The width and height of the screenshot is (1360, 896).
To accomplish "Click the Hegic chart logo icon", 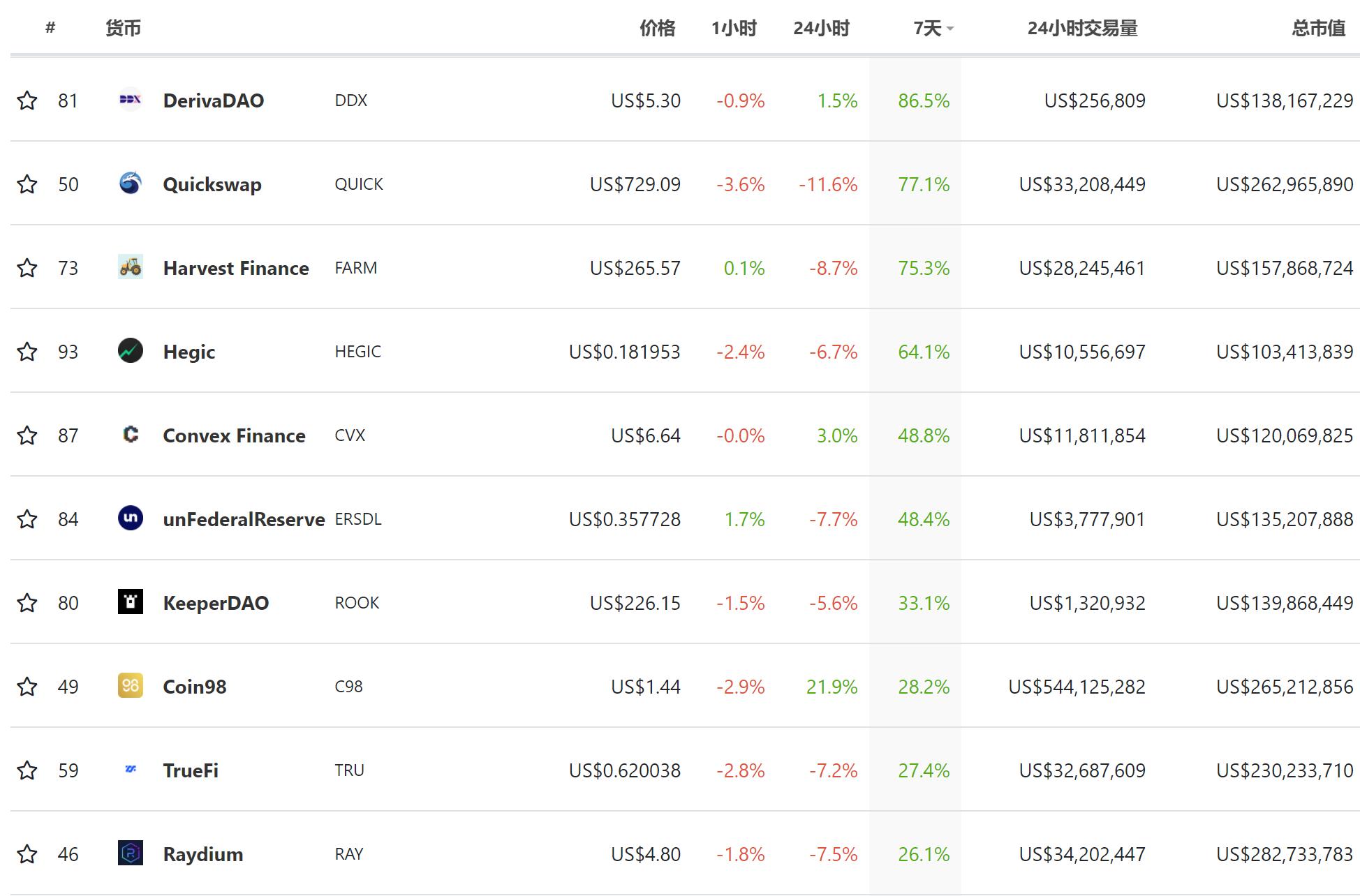I will point(131,351).
